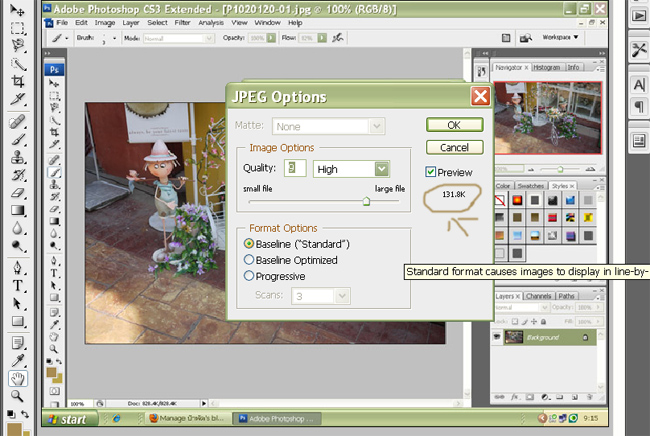Select the Lasso tool in the inner narrow toolbar
This screenshot has height=436, width=650.
(54, 108)
